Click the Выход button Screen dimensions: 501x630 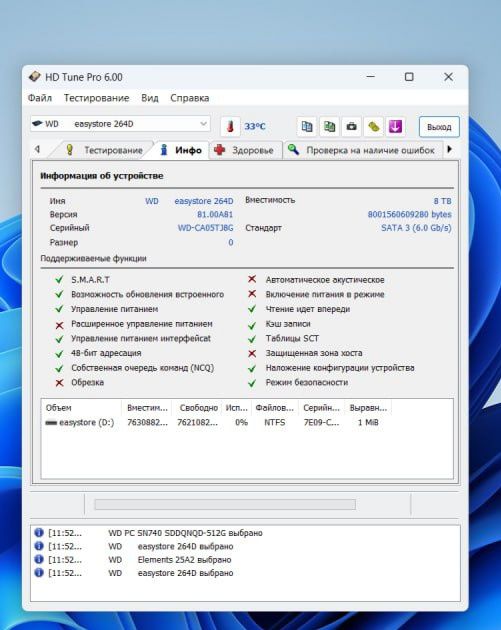[439, 127]
